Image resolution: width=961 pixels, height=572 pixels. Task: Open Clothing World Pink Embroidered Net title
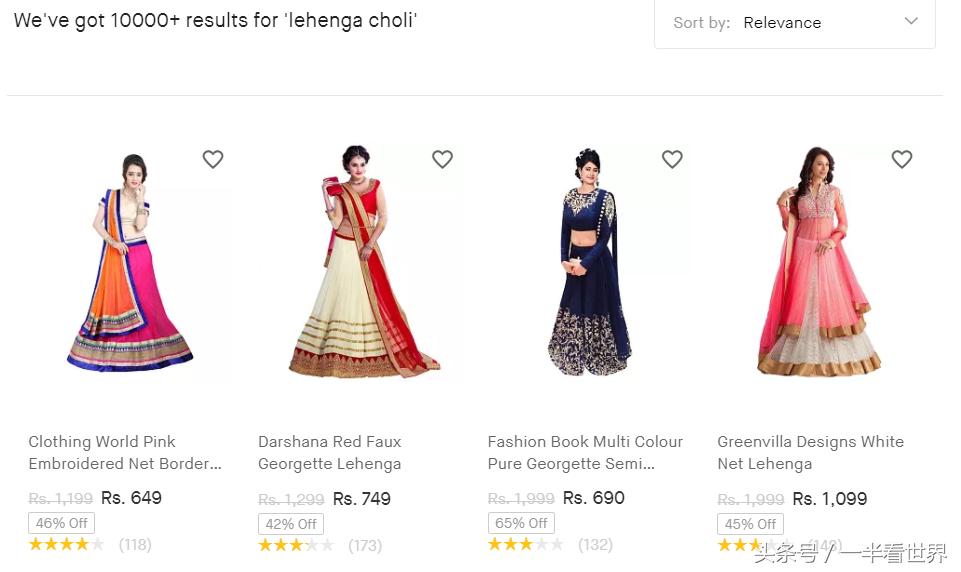point(125,453)
